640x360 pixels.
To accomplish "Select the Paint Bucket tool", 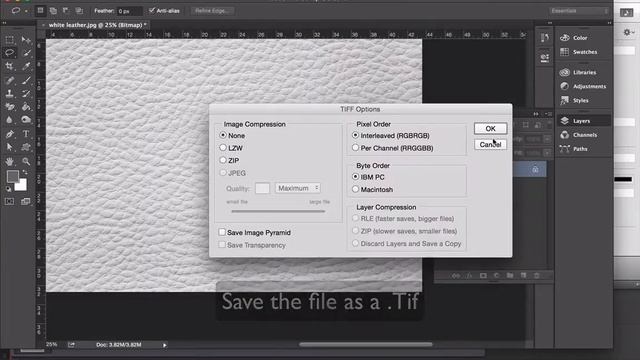I will (26, 107).
